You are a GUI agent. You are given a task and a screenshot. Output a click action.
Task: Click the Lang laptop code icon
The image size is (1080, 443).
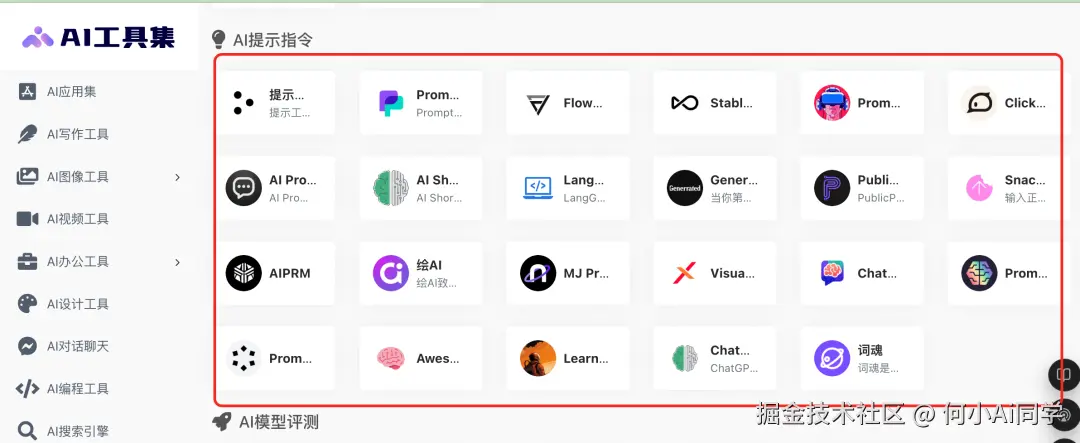click(x=538, y=187)
